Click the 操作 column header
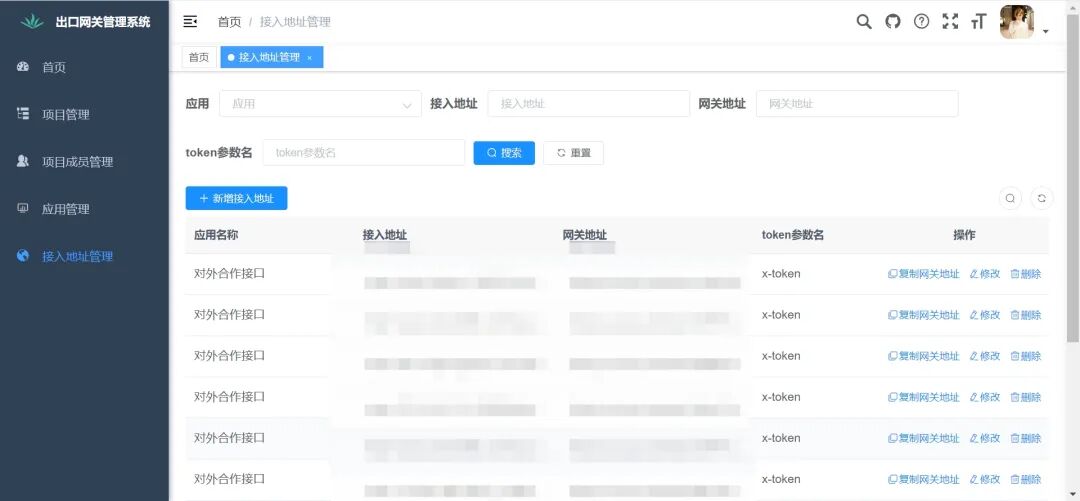This screenshot has height=501, width=1080. coord(964,235)
